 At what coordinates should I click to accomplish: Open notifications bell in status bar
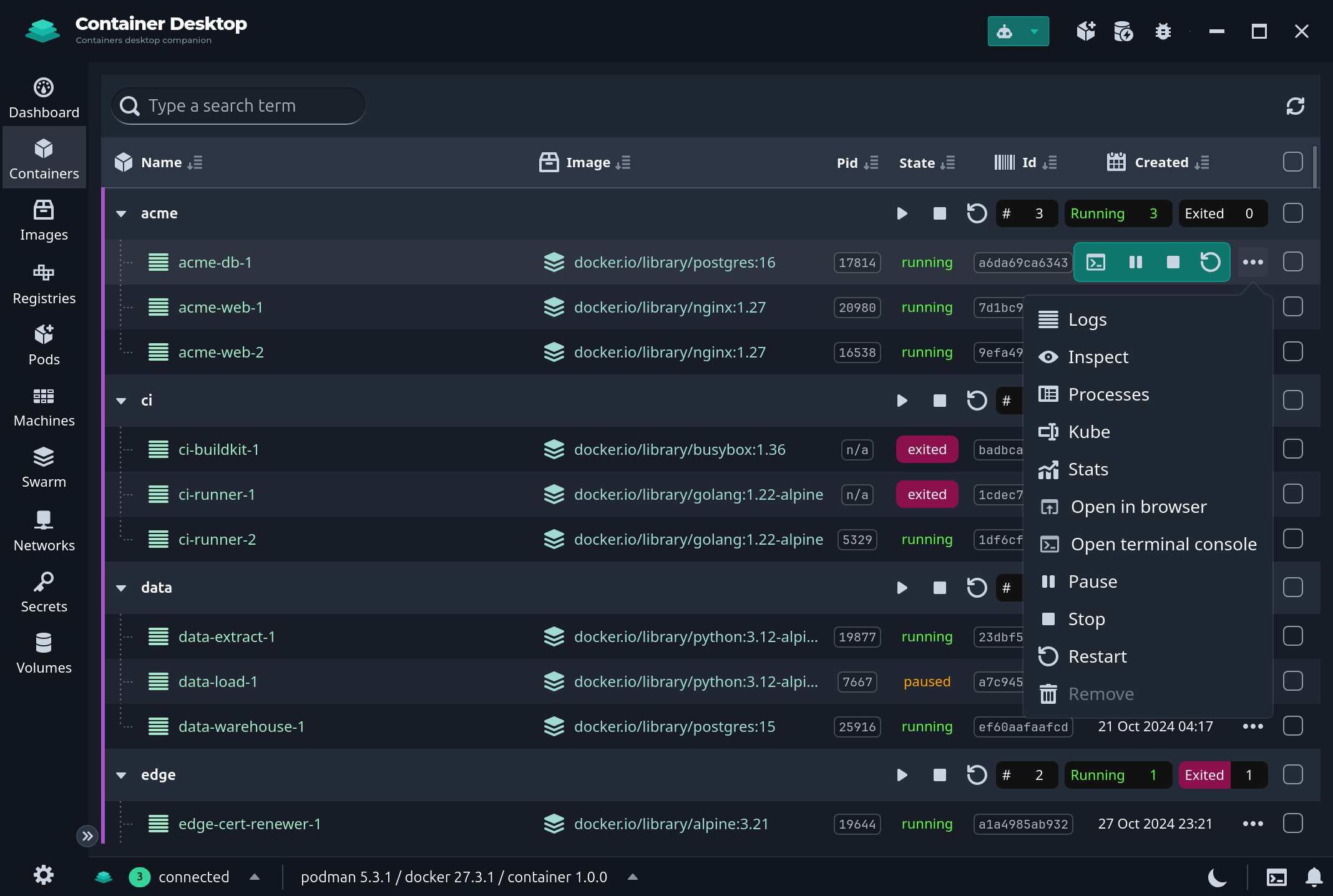pos(1314,877)
